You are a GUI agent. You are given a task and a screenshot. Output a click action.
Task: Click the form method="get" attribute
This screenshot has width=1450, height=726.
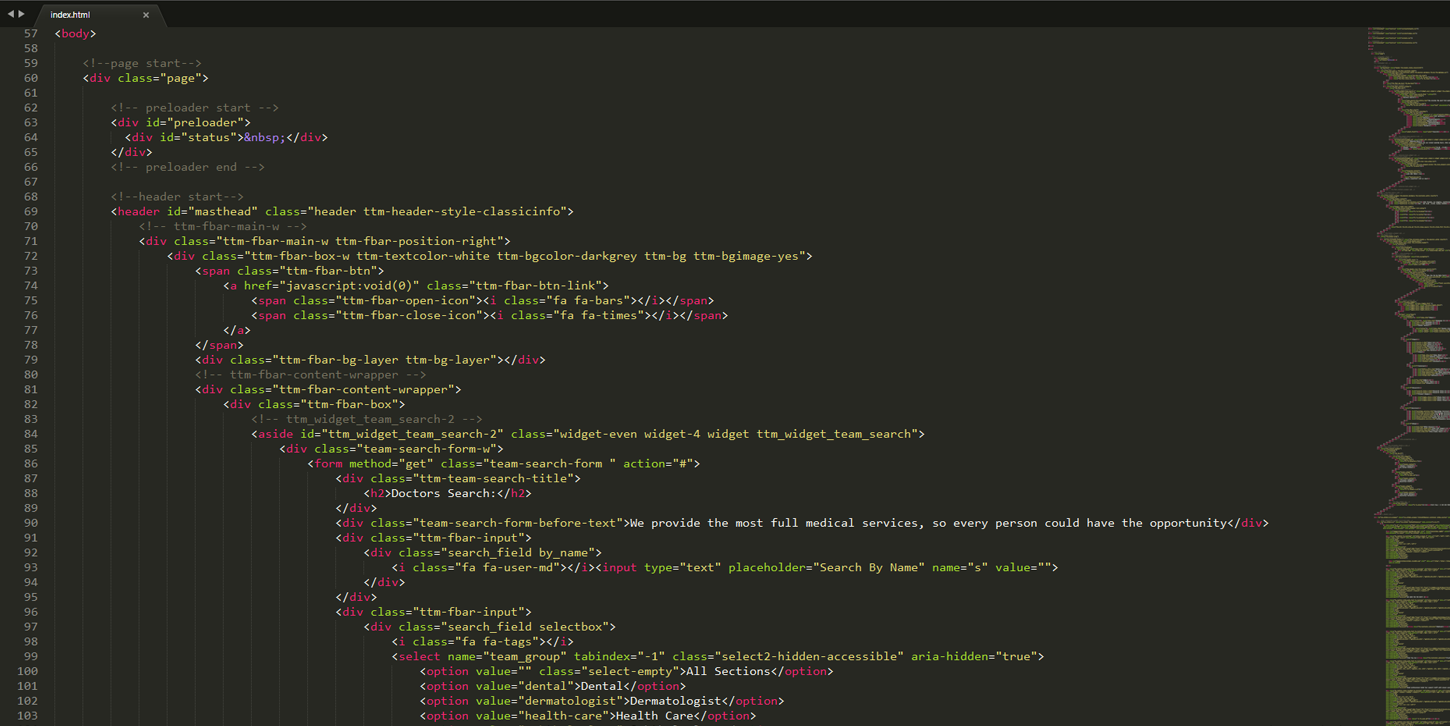click(391, 464)
